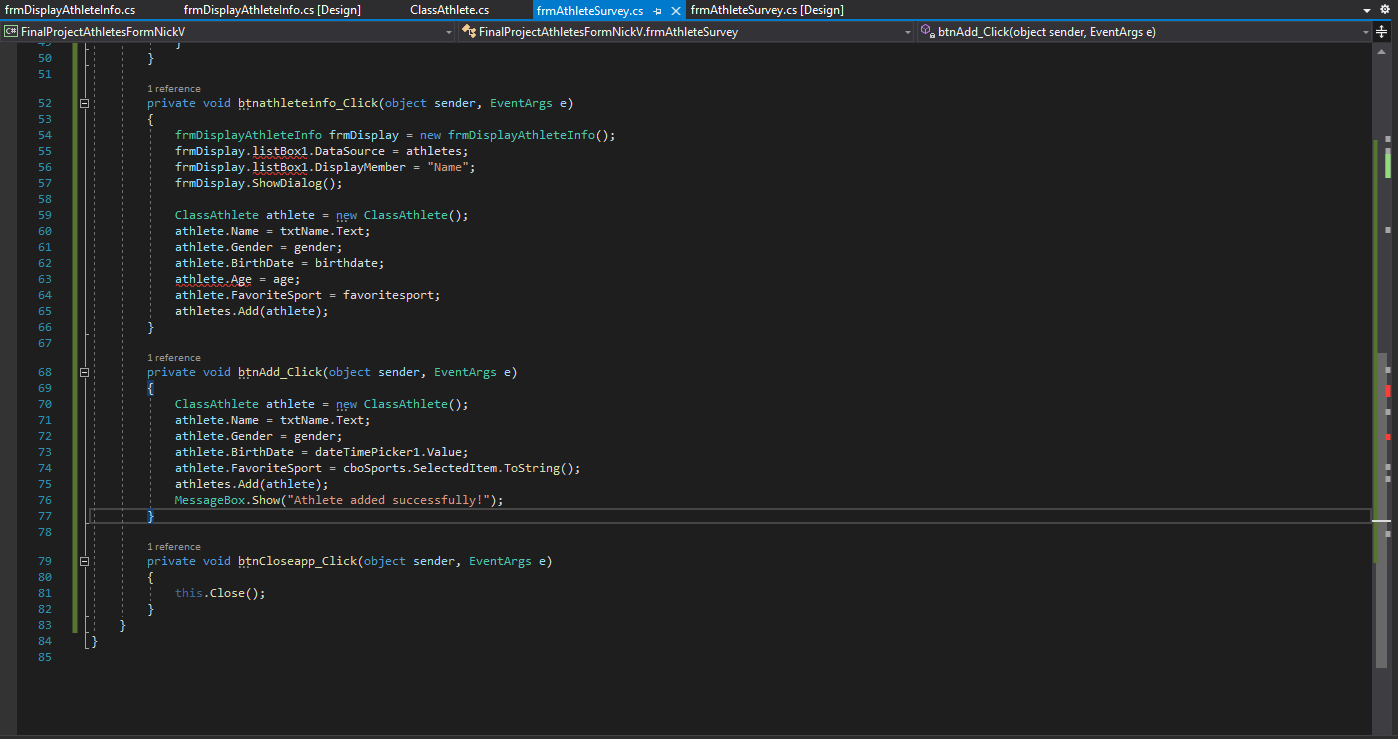The width and height of the screenshot is (1398, 739).
Task: Open the FinalProjectAthletesFormNickV project dropdown
Action: click(449, 31)
